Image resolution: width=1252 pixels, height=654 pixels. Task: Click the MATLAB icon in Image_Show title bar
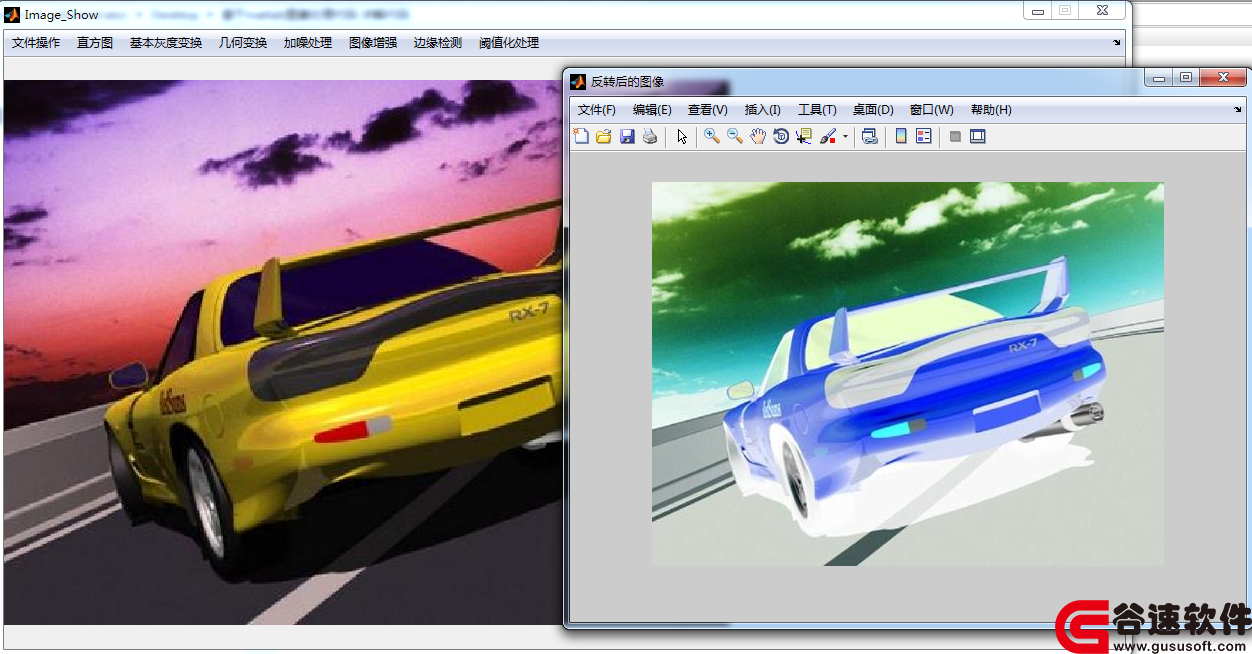tap(12, 14)
